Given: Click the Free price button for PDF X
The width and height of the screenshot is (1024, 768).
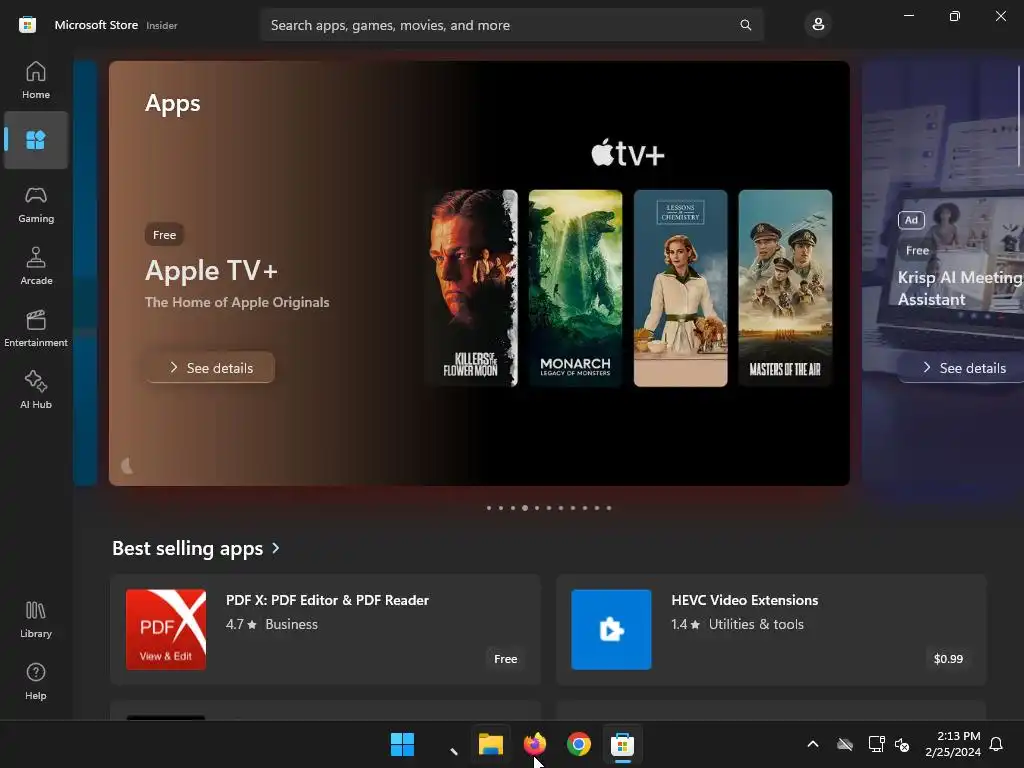Looking at the screenshot, I should click(505, 659).
